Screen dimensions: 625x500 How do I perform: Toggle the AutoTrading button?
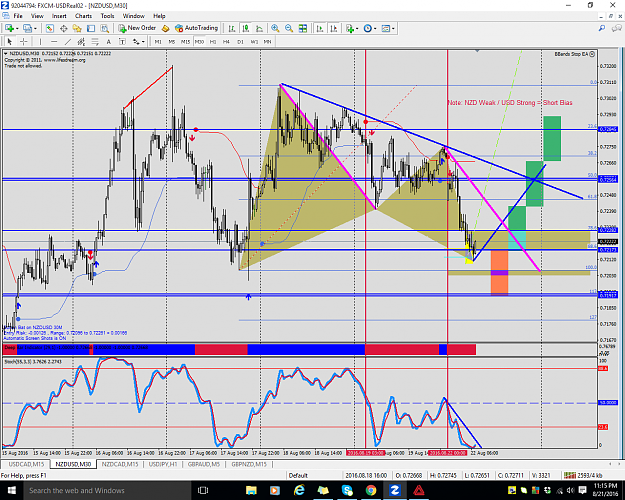tap(197, 28)
